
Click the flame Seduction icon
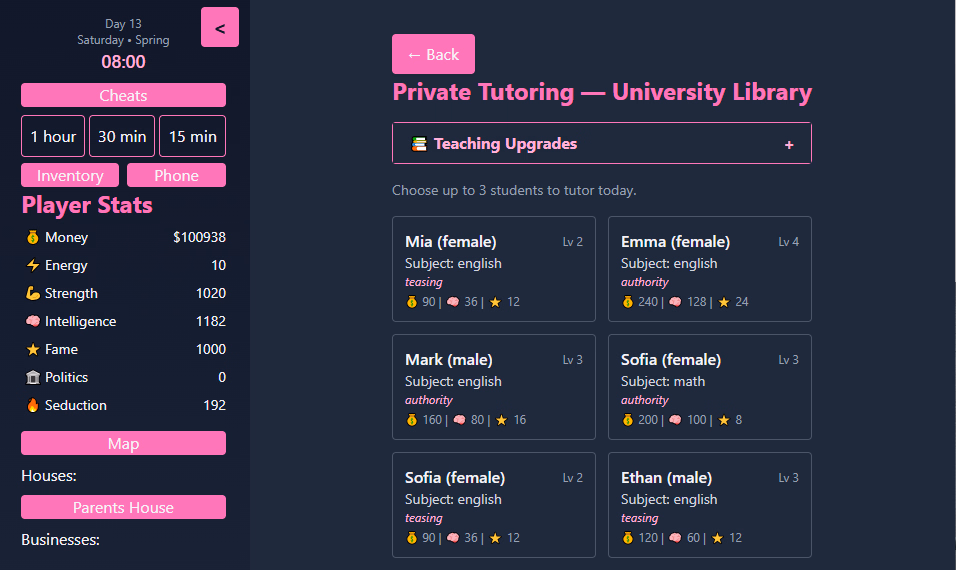pyautogui.click(x=33, y=406)
